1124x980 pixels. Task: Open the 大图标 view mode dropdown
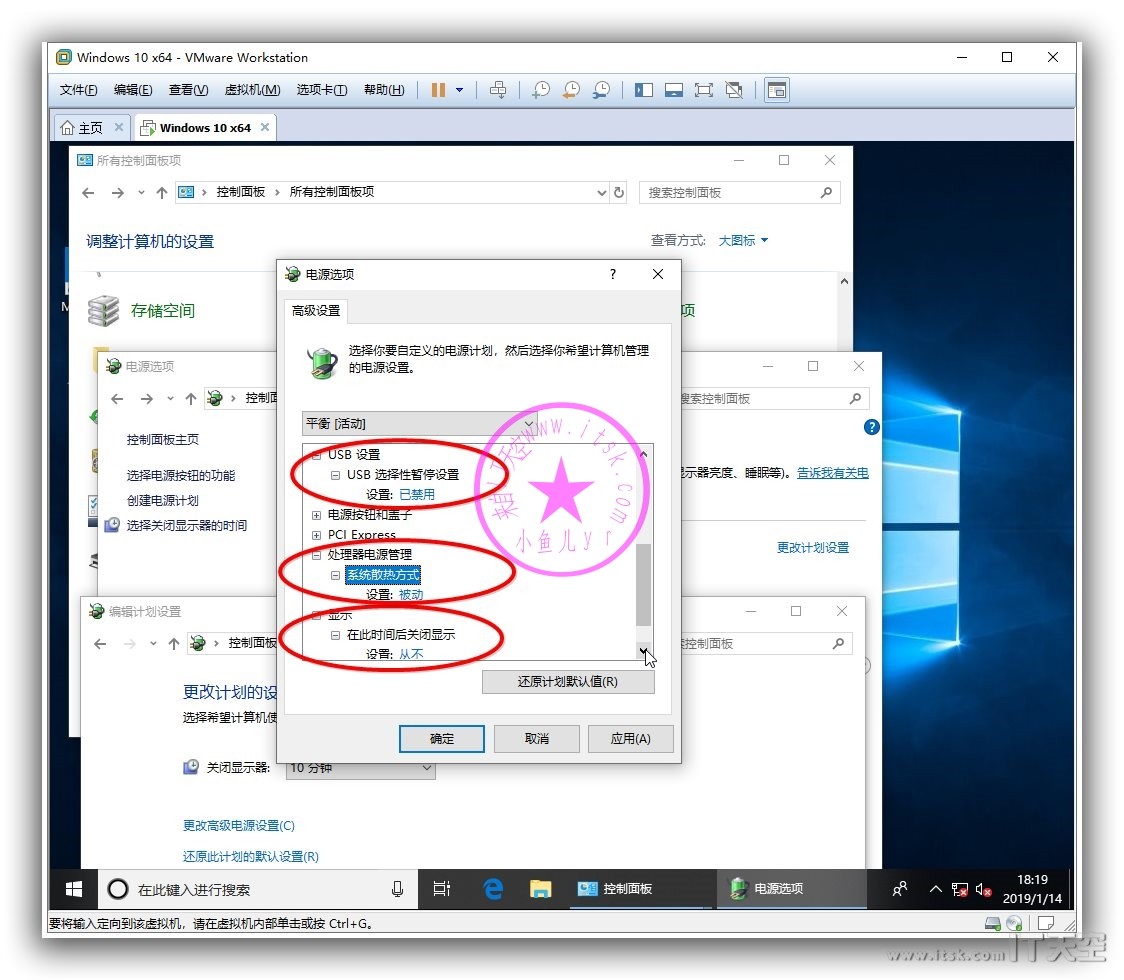click(743, 240)
